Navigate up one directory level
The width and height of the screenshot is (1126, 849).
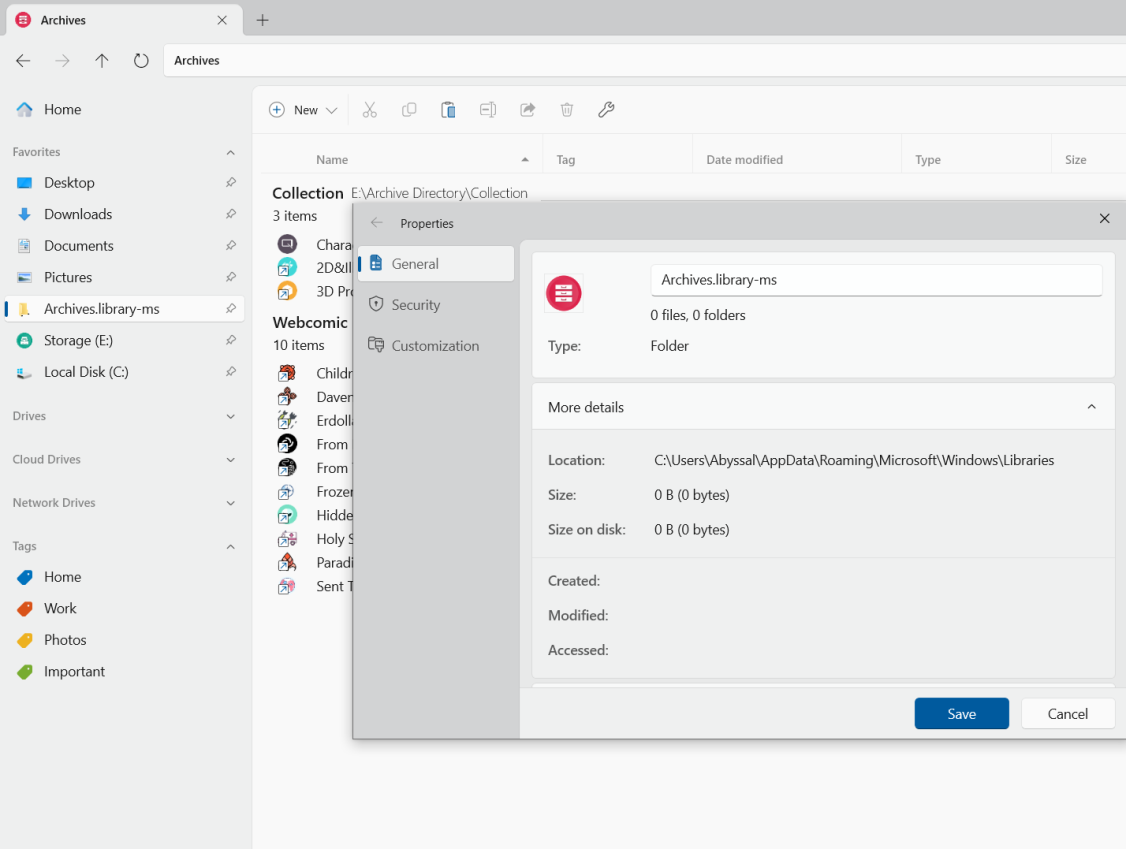tap(101, 61)
